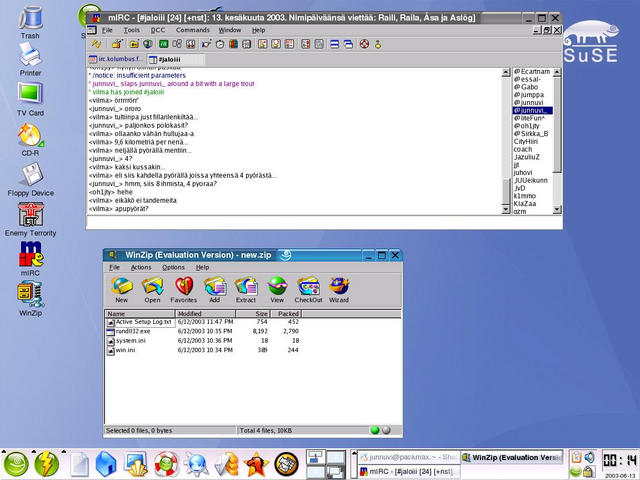Select Active Setup Log.txt in WinZip
The width and height of the screenshot is (640, 480).
point(140,322)
